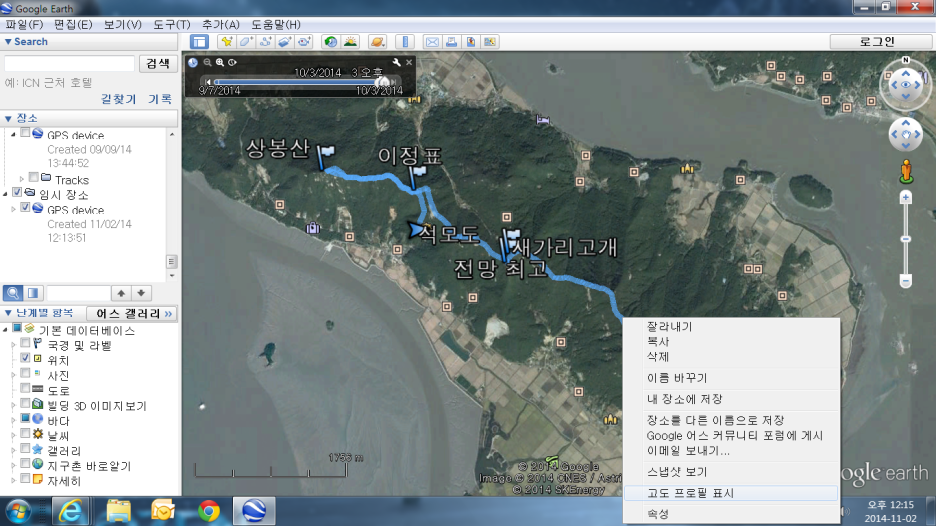Expand the 빌딩 3D 이미지보기 layer node
The width and height of the screenshot is (936, 526).
[13, 405]
